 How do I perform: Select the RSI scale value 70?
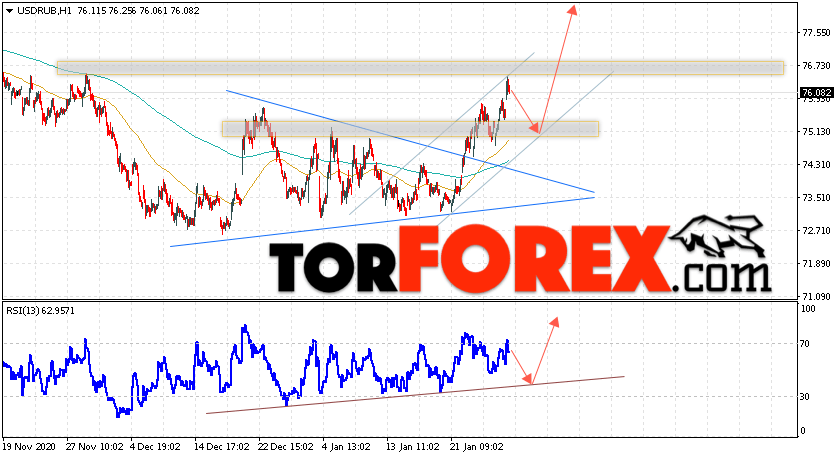(806, 344)
